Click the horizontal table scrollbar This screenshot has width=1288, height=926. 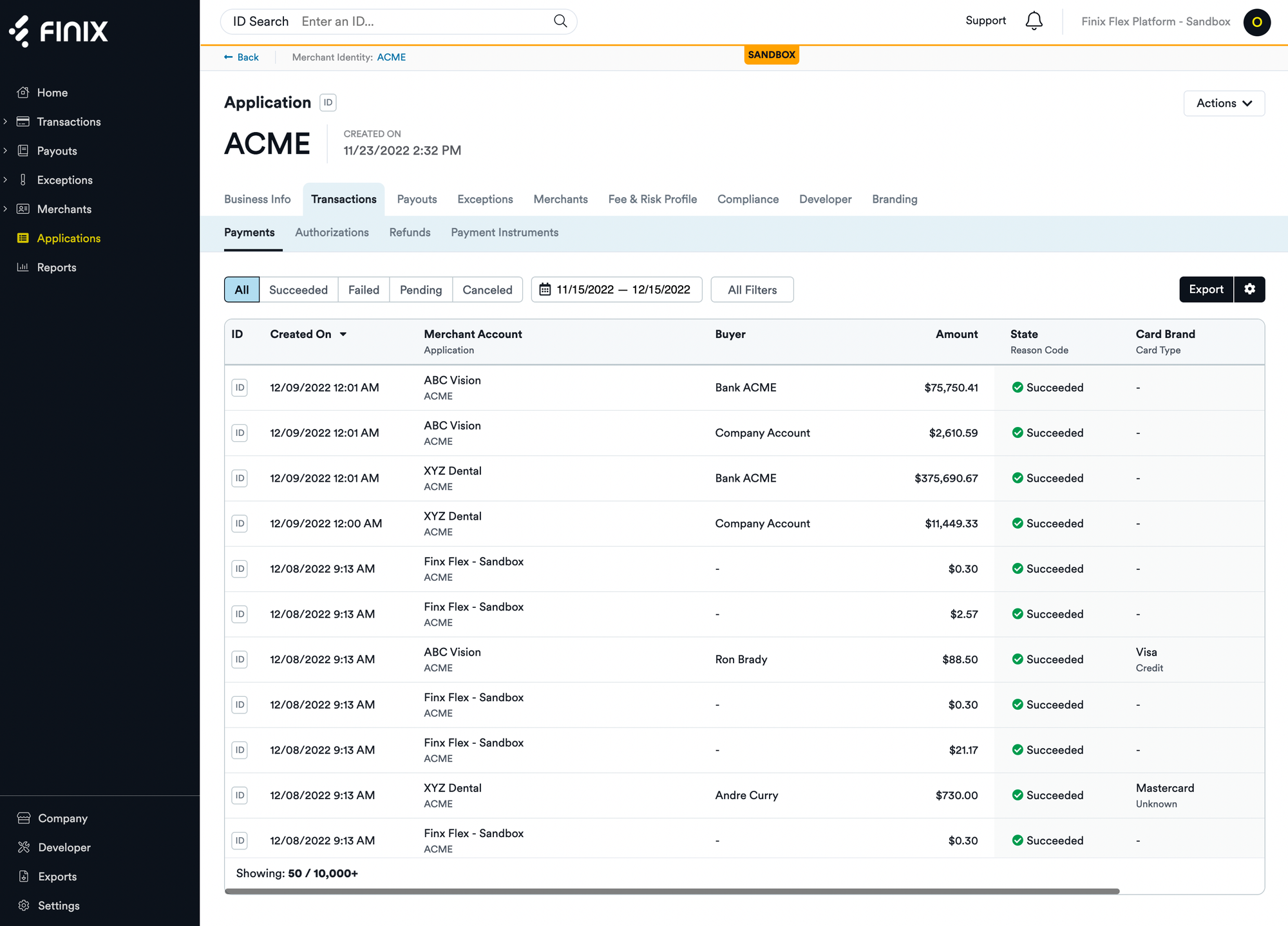coord(672,891)
